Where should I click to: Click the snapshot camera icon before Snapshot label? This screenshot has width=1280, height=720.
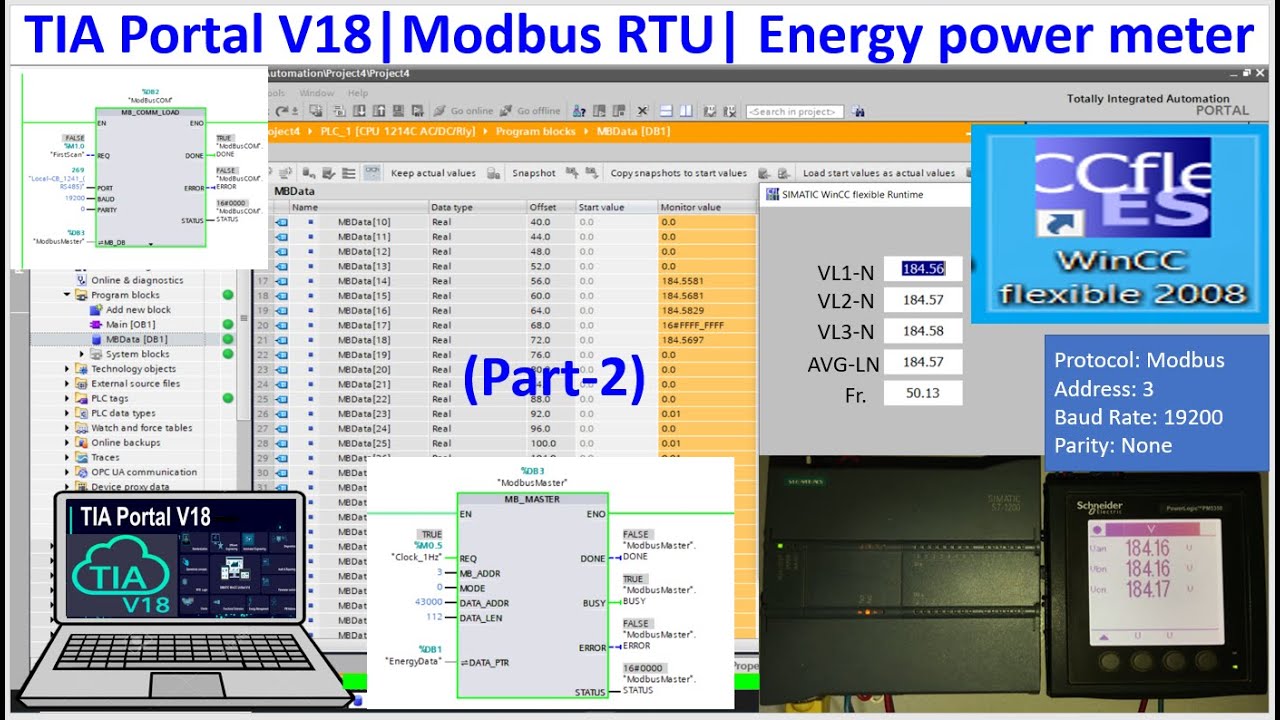click(x=494, y=173)
